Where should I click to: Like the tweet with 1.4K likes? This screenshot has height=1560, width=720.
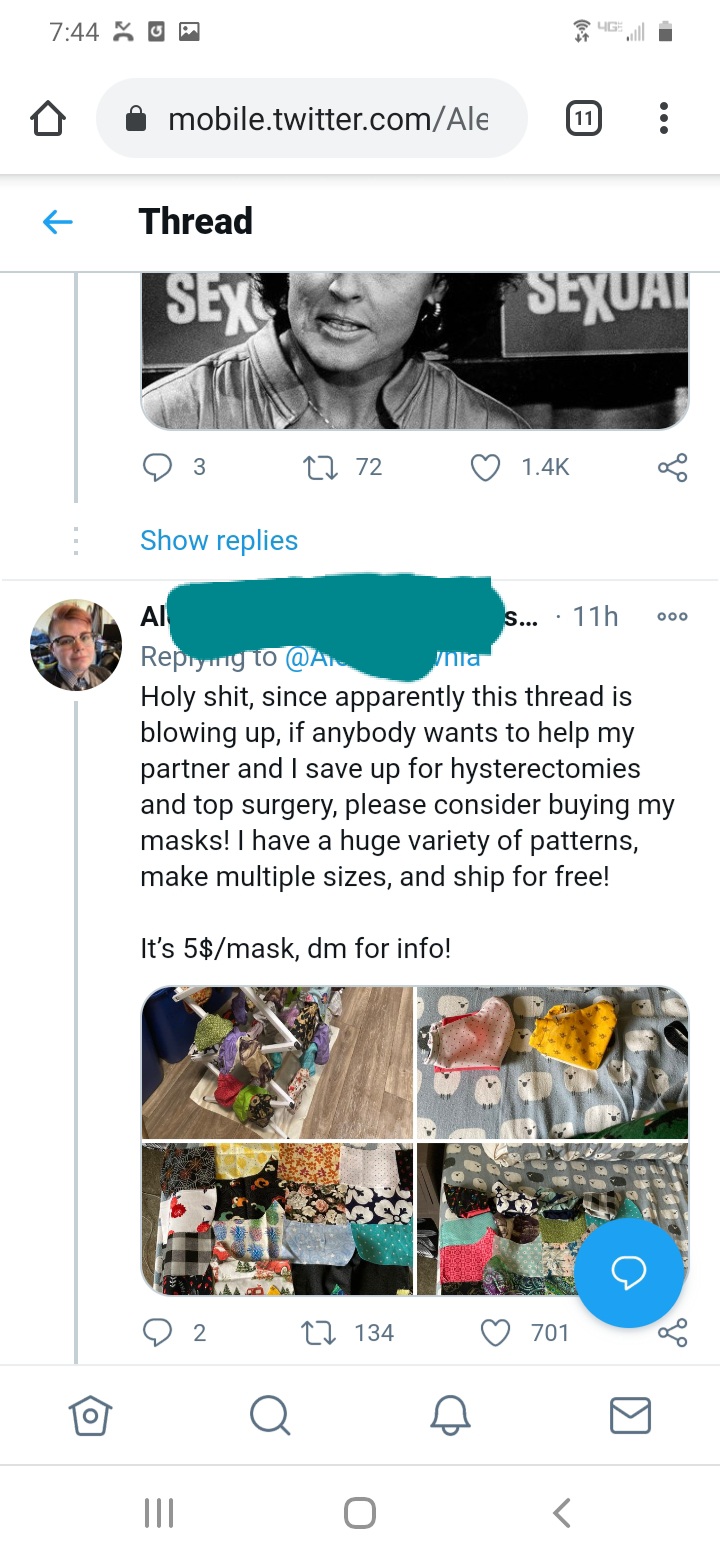486,467
